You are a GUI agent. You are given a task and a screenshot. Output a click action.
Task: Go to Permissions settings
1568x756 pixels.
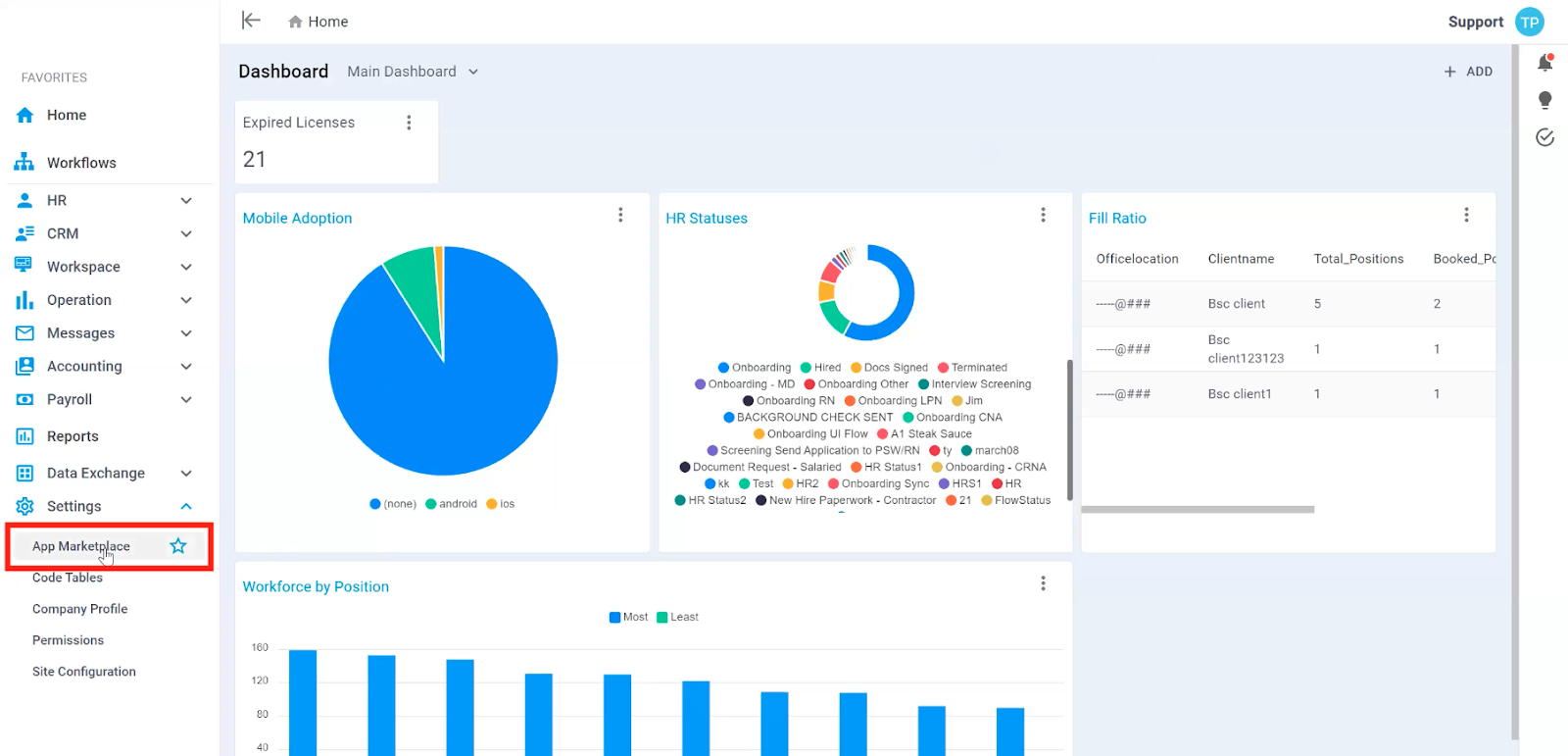[68, 640]
